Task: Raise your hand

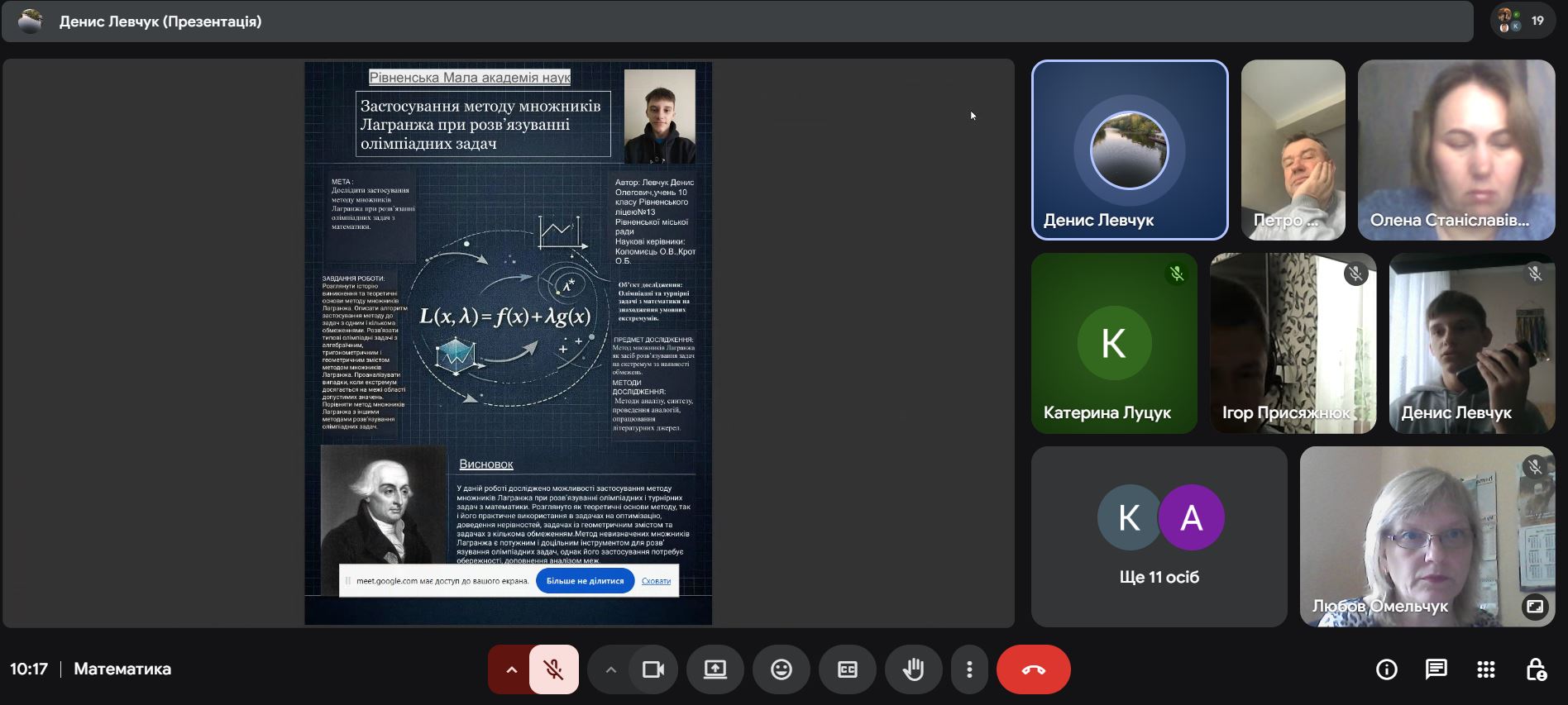Action: click(x=913, y=669)
